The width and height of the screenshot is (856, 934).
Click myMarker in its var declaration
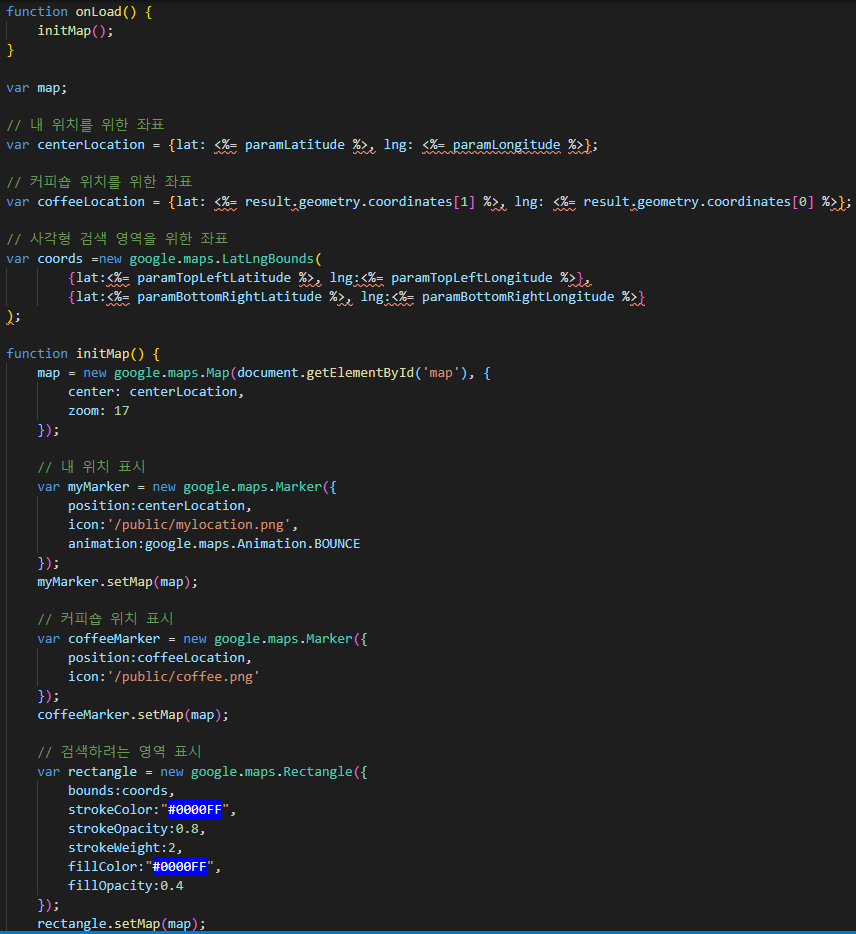[x=98, y=487]
